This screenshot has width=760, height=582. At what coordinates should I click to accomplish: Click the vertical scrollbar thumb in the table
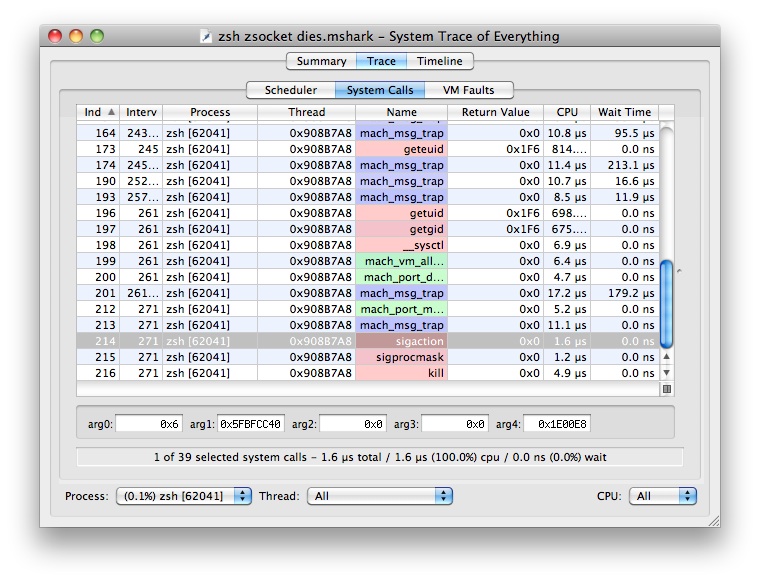666,304
